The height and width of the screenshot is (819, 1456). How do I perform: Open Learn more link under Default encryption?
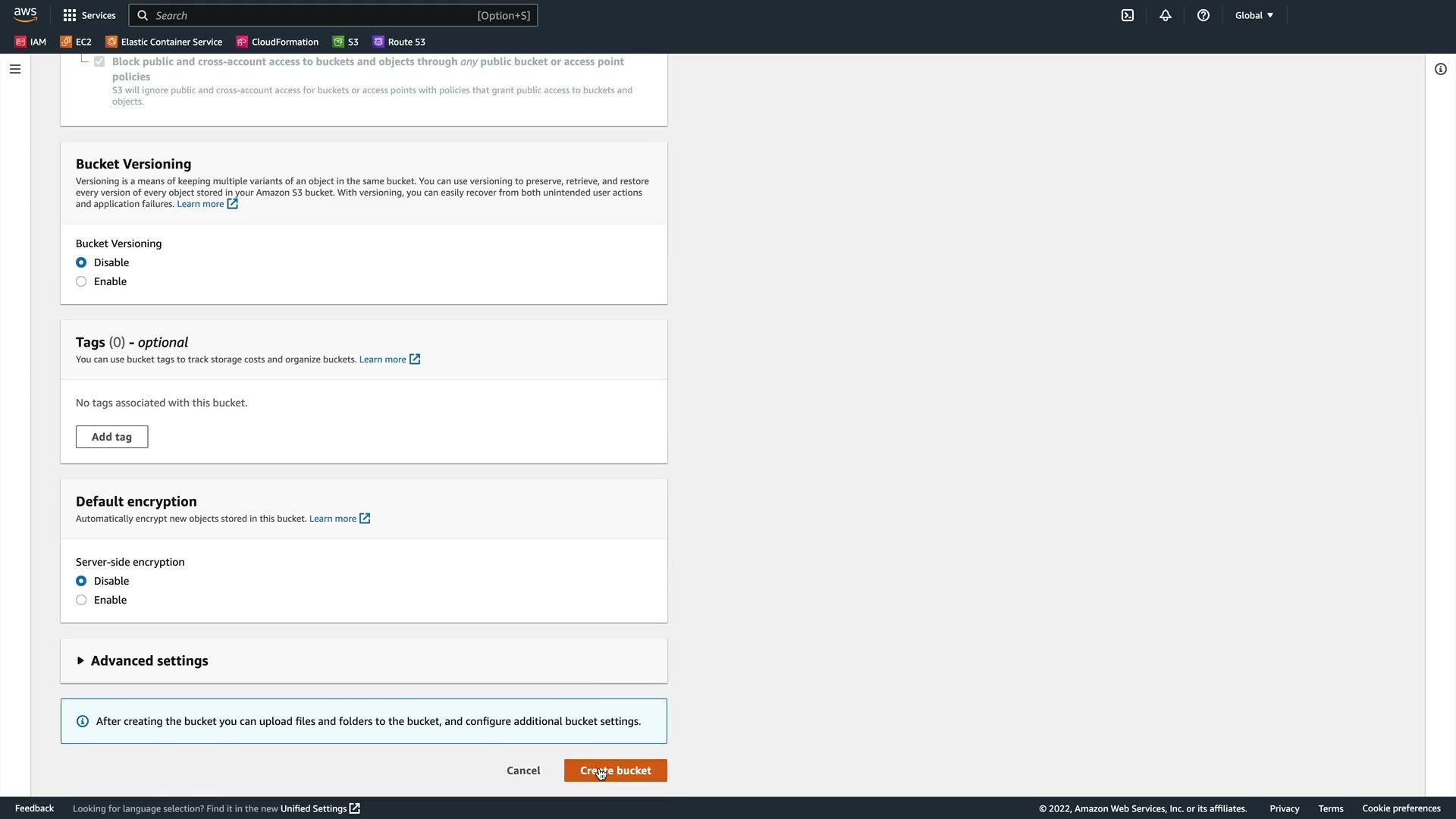point(333,519)
